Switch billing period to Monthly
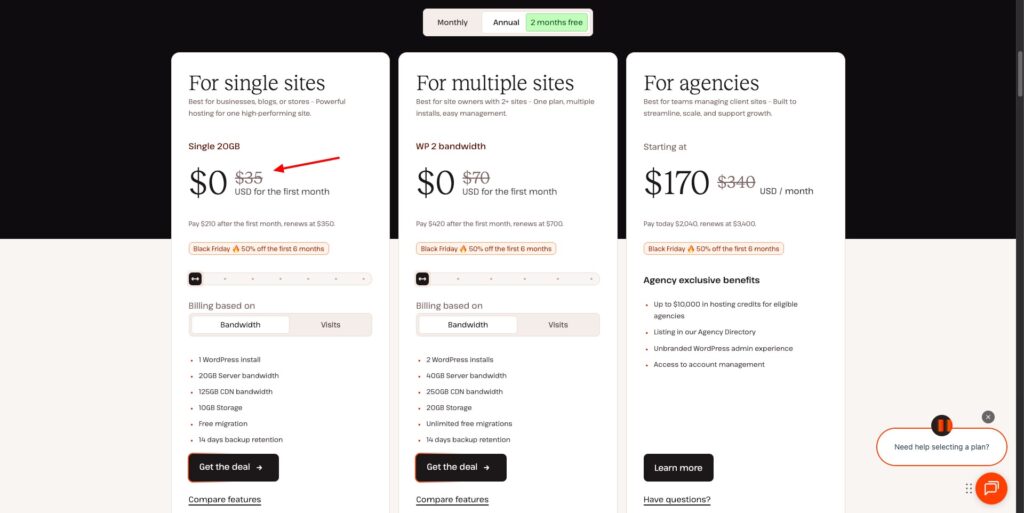This screenshot has width=1024, height=513. [452, 22]
